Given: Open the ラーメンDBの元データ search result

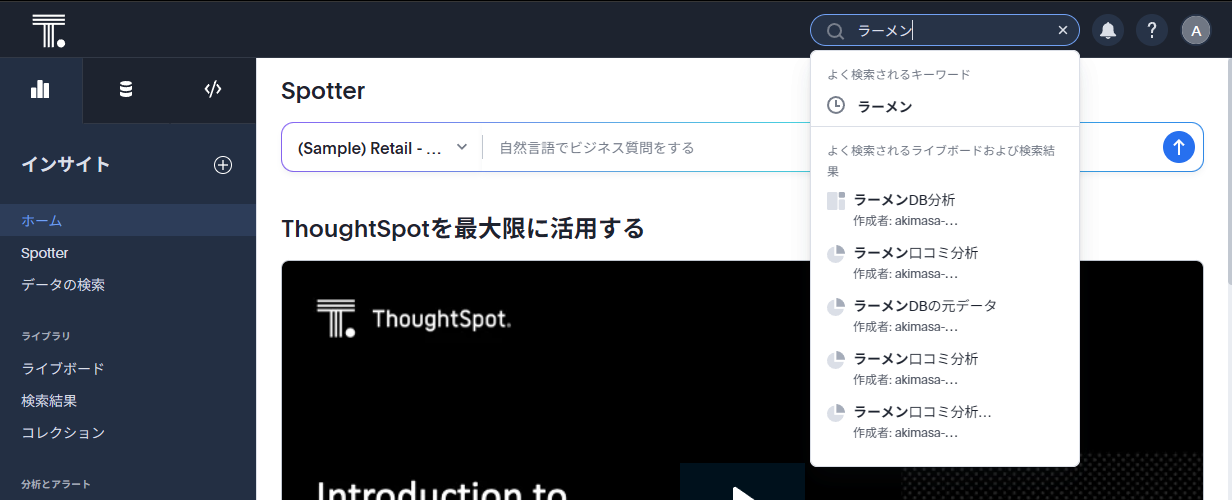Looking at the screenshot, I should 925,306.
